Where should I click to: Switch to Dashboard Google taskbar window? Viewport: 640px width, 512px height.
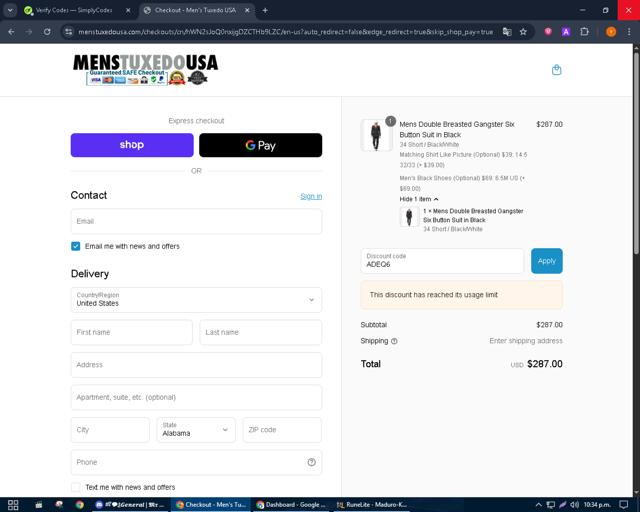[x=291, y=505]
